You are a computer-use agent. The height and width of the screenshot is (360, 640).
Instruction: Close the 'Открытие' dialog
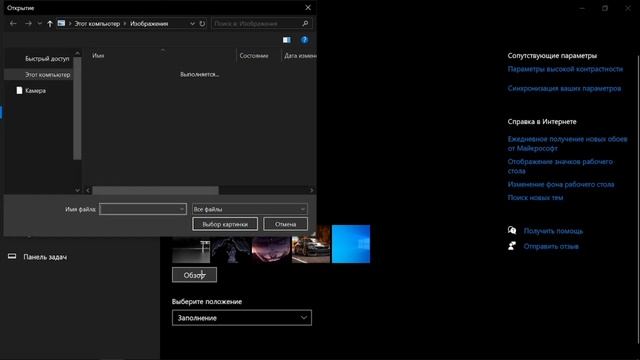click(308, 8)
